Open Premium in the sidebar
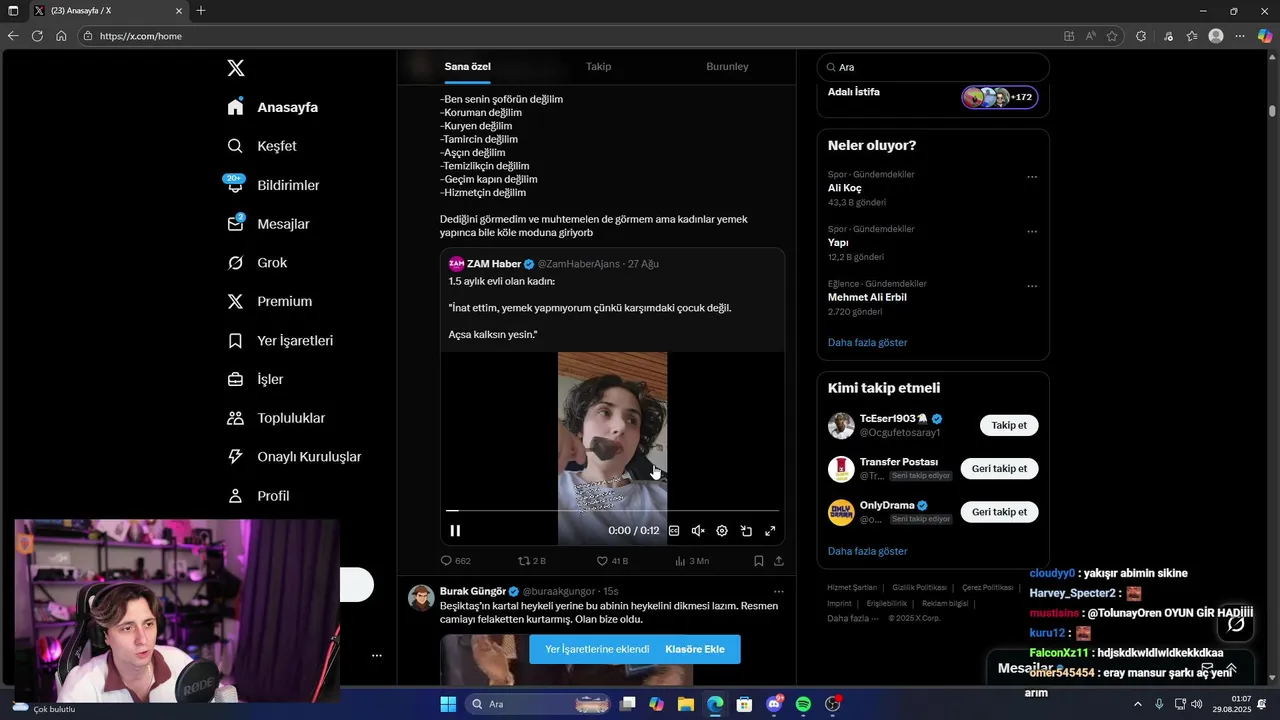Screen dimensions: 1280x720 click(269, 301)
